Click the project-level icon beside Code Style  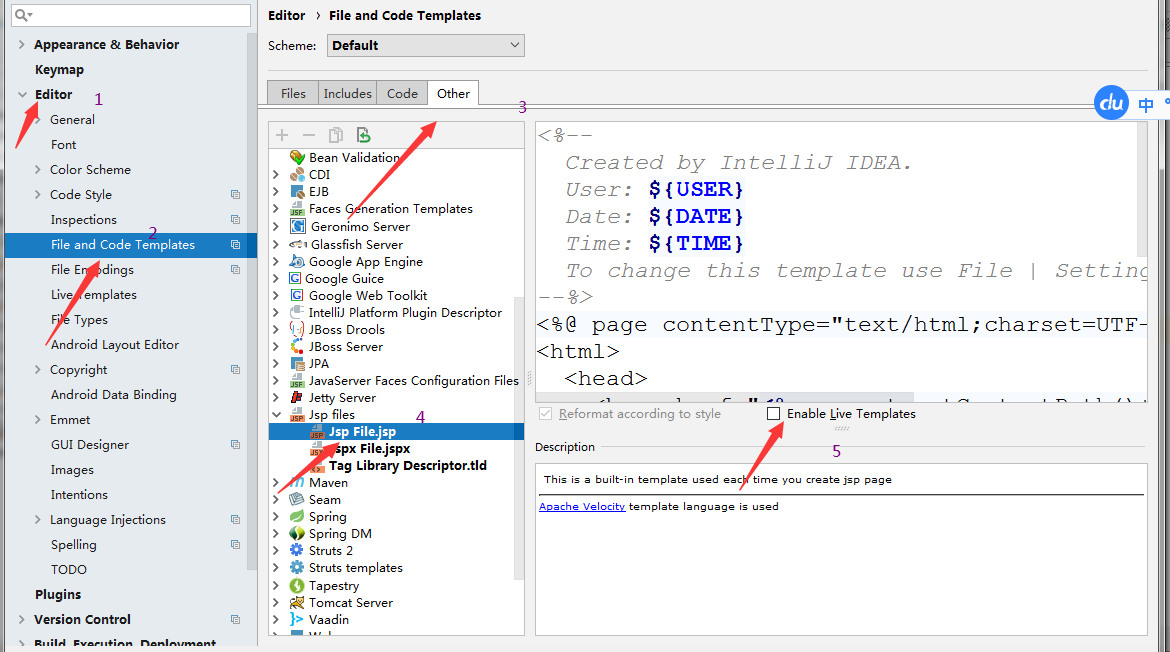point(235,195)
